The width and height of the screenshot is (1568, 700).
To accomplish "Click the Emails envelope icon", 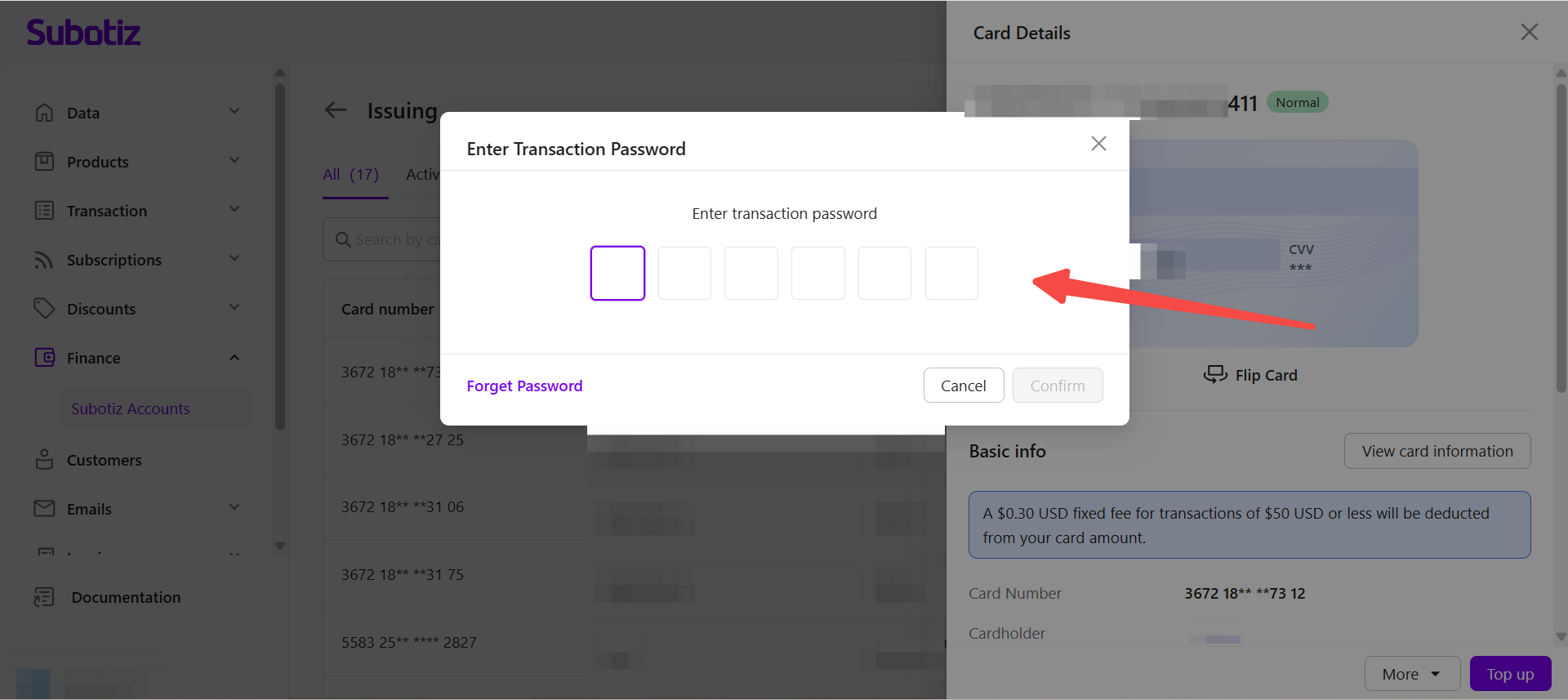I will [44, 509].
